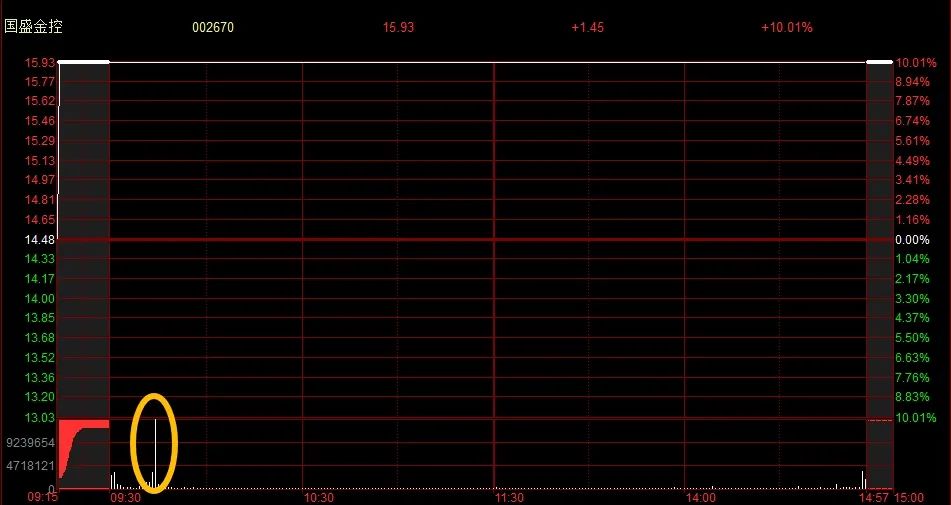Click the 4718121 volume axis label
The image size is (951, 505).
(x=30, y=465)
